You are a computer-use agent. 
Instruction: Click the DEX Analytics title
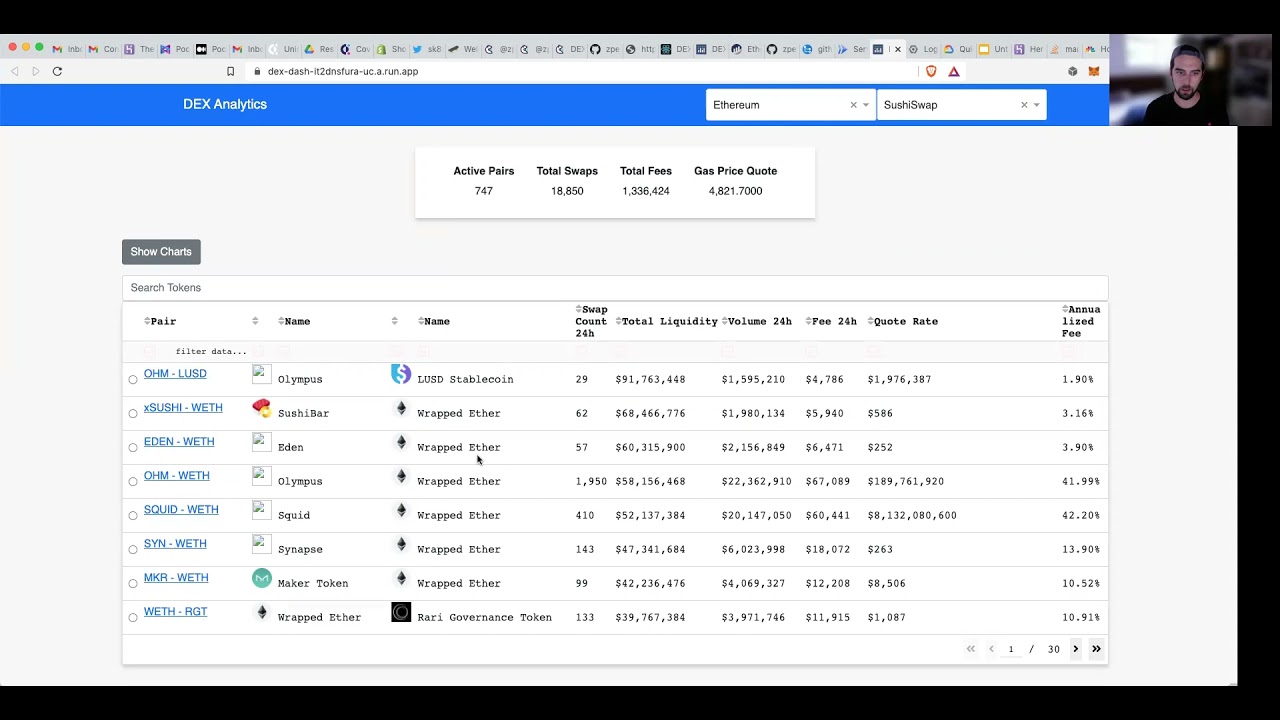pyautogui.click(x=225, y=105)
